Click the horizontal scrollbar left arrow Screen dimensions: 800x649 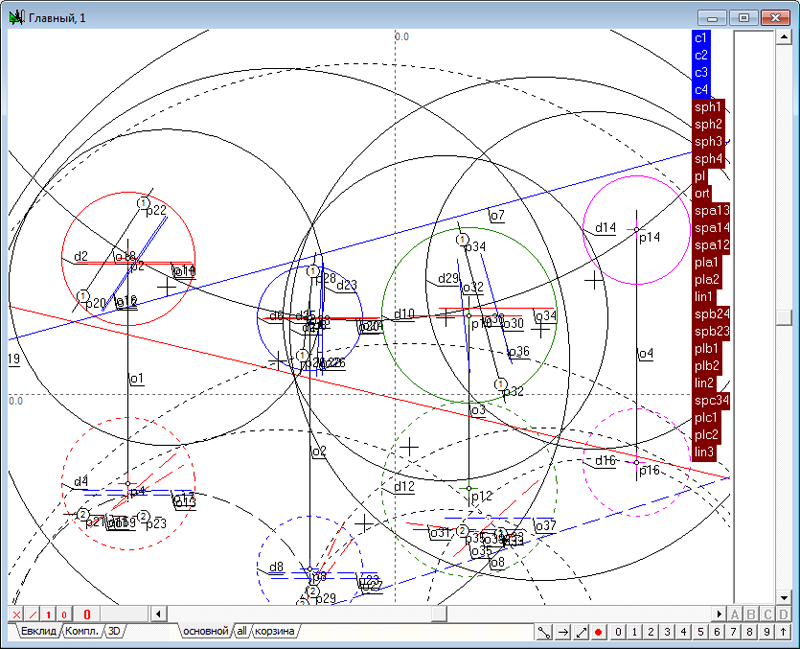click(x=159, y=614)
